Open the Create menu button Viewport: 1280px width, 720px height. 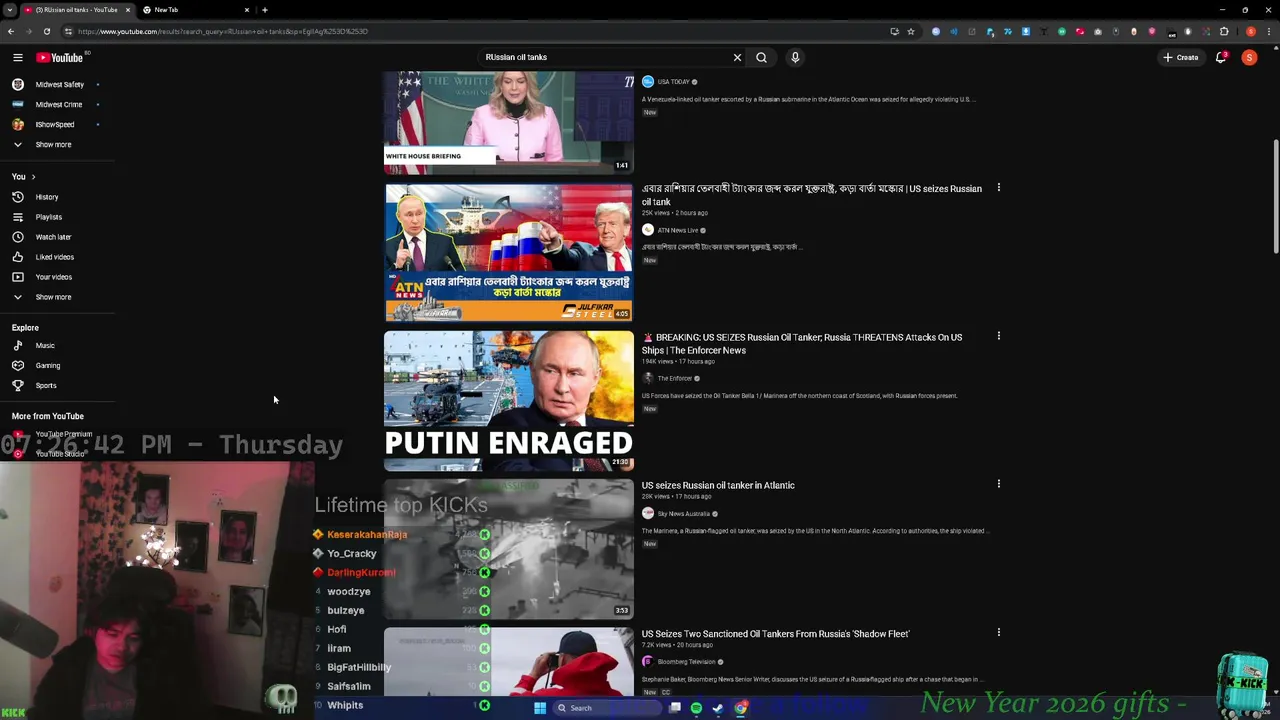(1181, 57)
